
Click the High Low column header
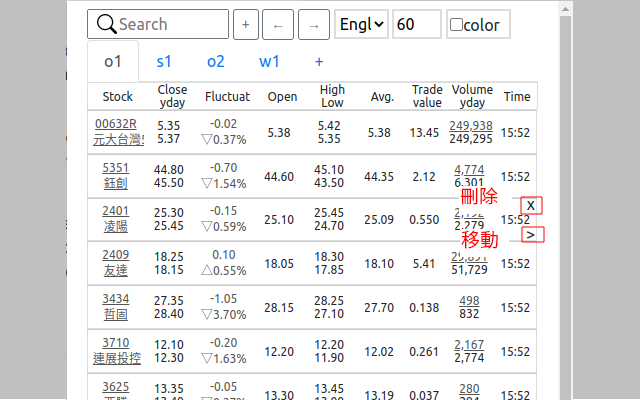pyautogui.click(x=332, y=96)
